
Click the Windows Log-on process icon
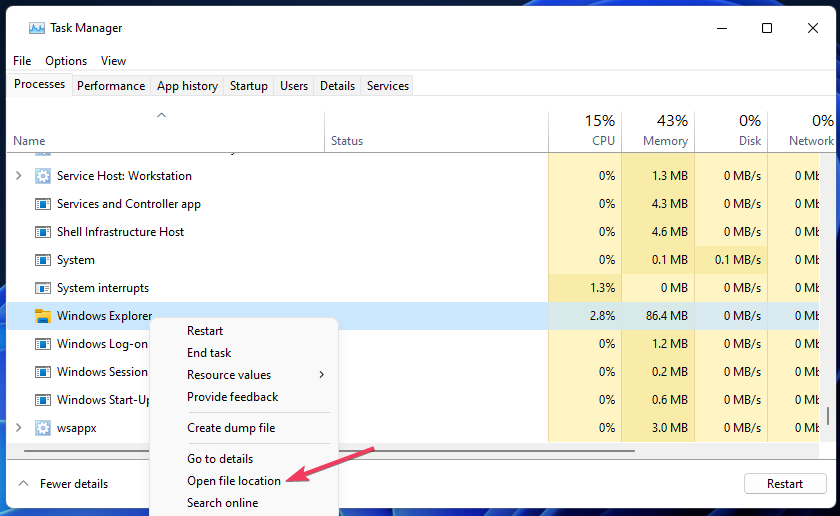click(x=42, y=344)
